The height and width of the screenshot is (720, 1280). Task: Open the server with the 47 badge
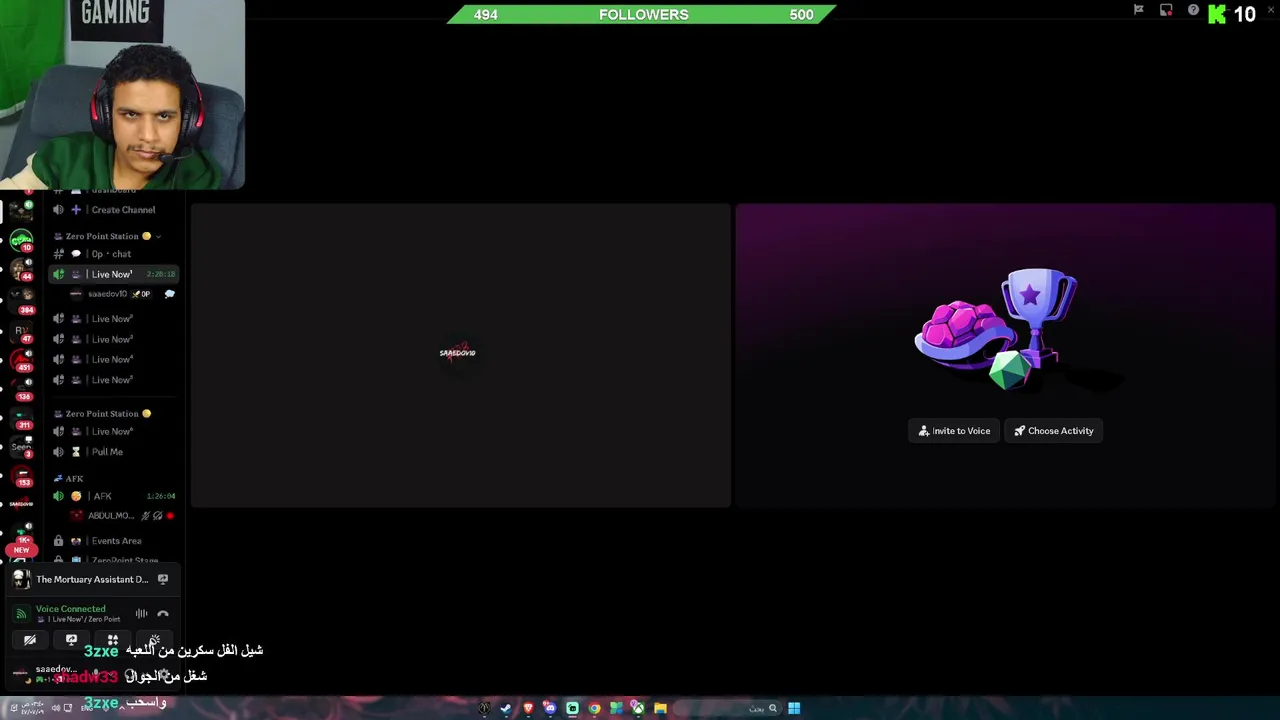tap(21, 331)
